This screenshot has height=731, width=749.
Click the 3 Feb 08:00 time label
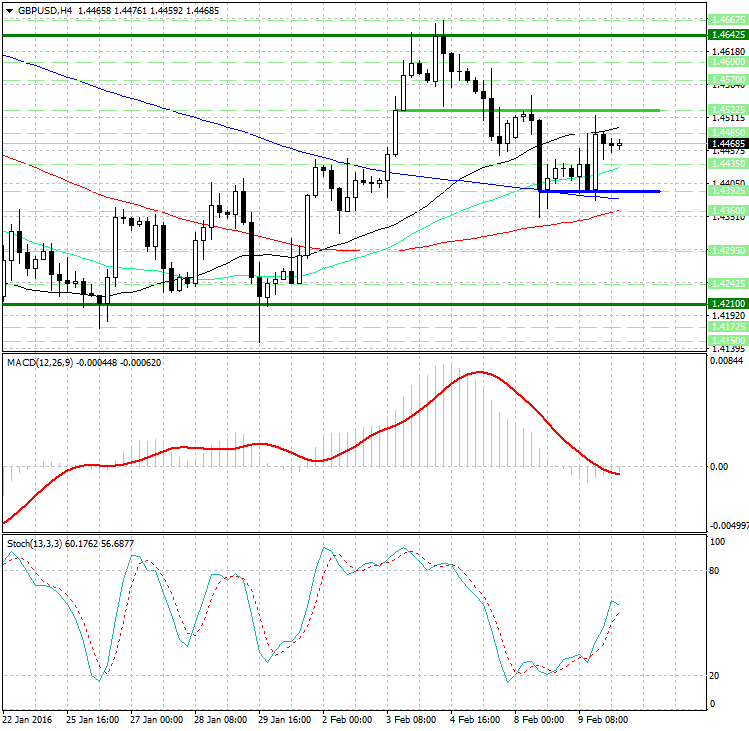411,720
